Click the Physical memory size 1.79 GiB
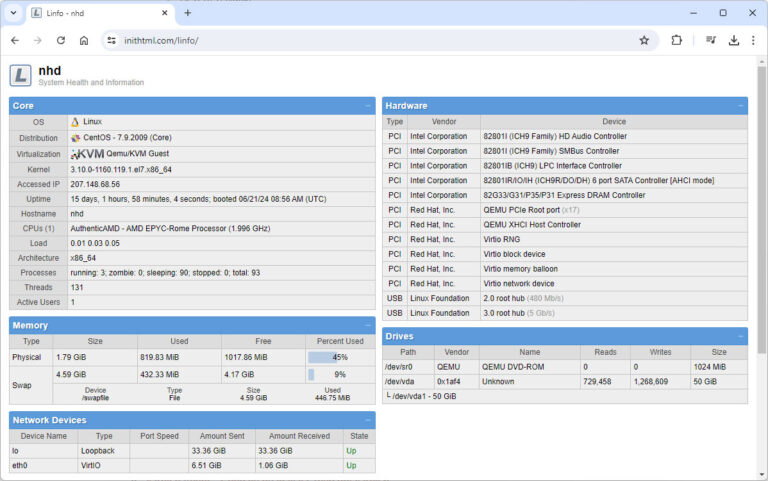 pyautogui.click(x=71, y=357)
